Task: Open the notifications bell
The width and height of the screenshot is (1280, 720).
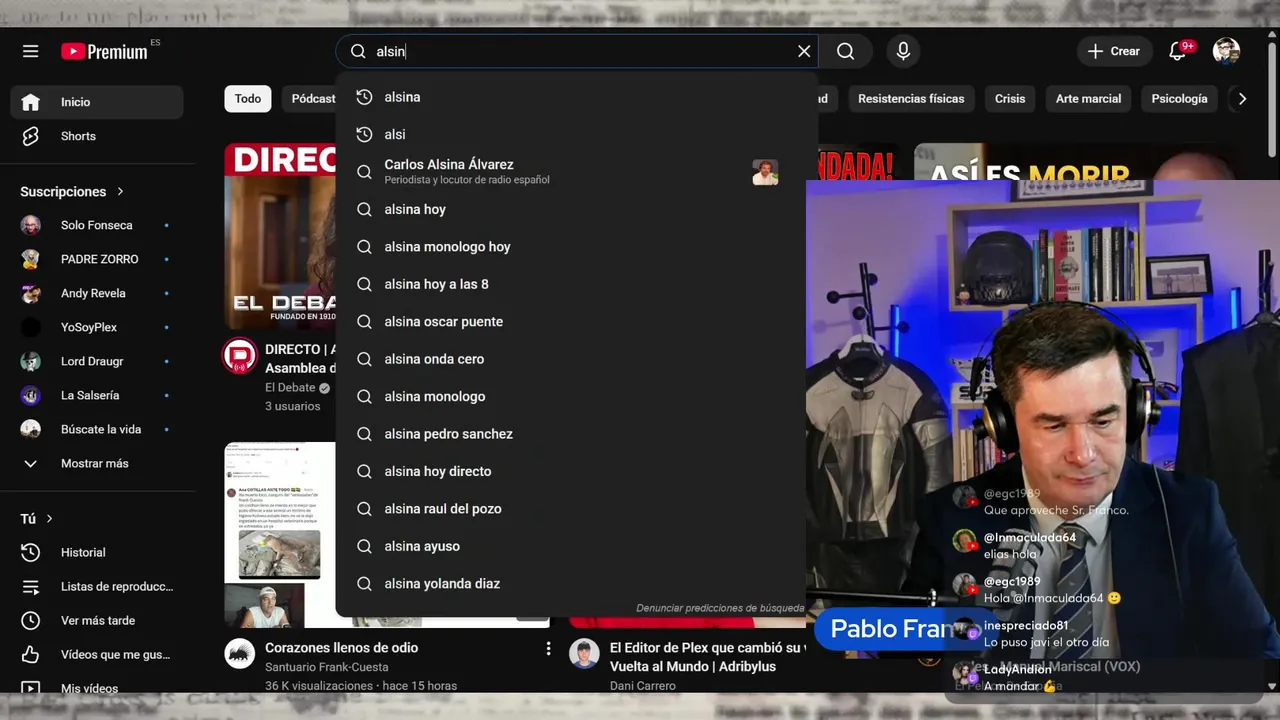Action: [1178, 51]
